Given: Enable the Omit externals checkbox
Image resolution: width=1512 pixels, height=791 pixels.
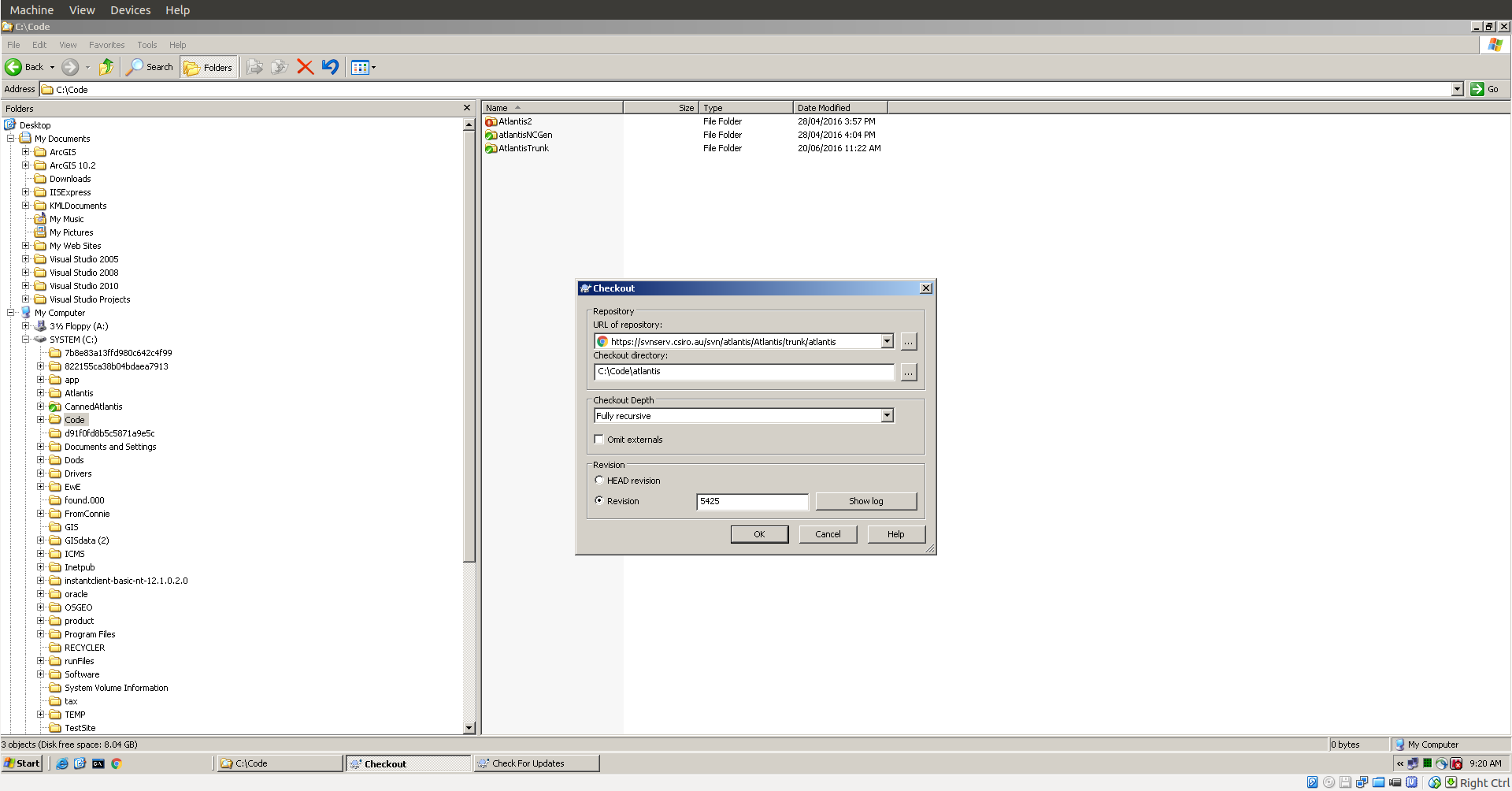Looking at the screenshot, I should pos(599,440).
